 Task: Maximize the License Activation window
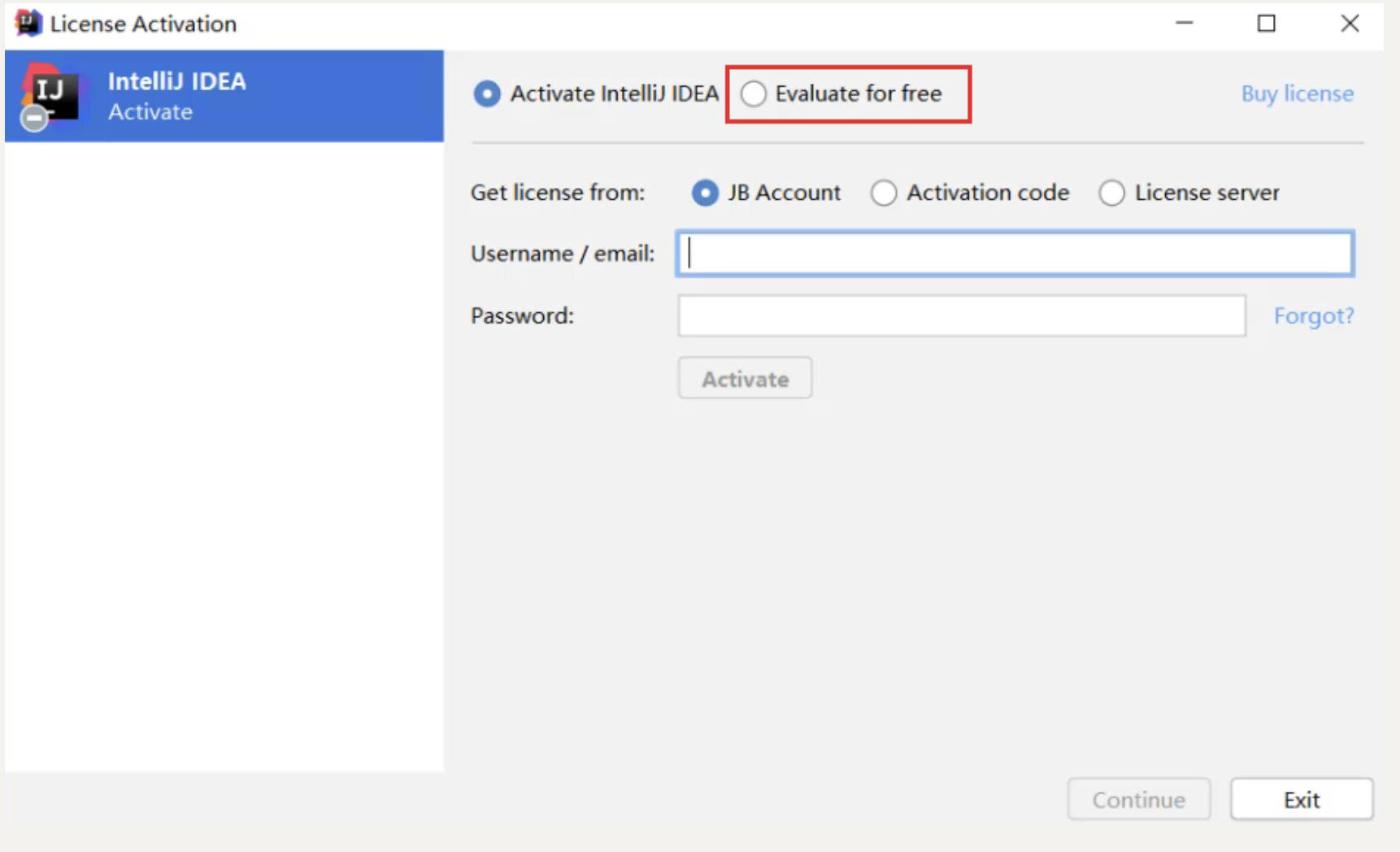(x=1267, y=24)
